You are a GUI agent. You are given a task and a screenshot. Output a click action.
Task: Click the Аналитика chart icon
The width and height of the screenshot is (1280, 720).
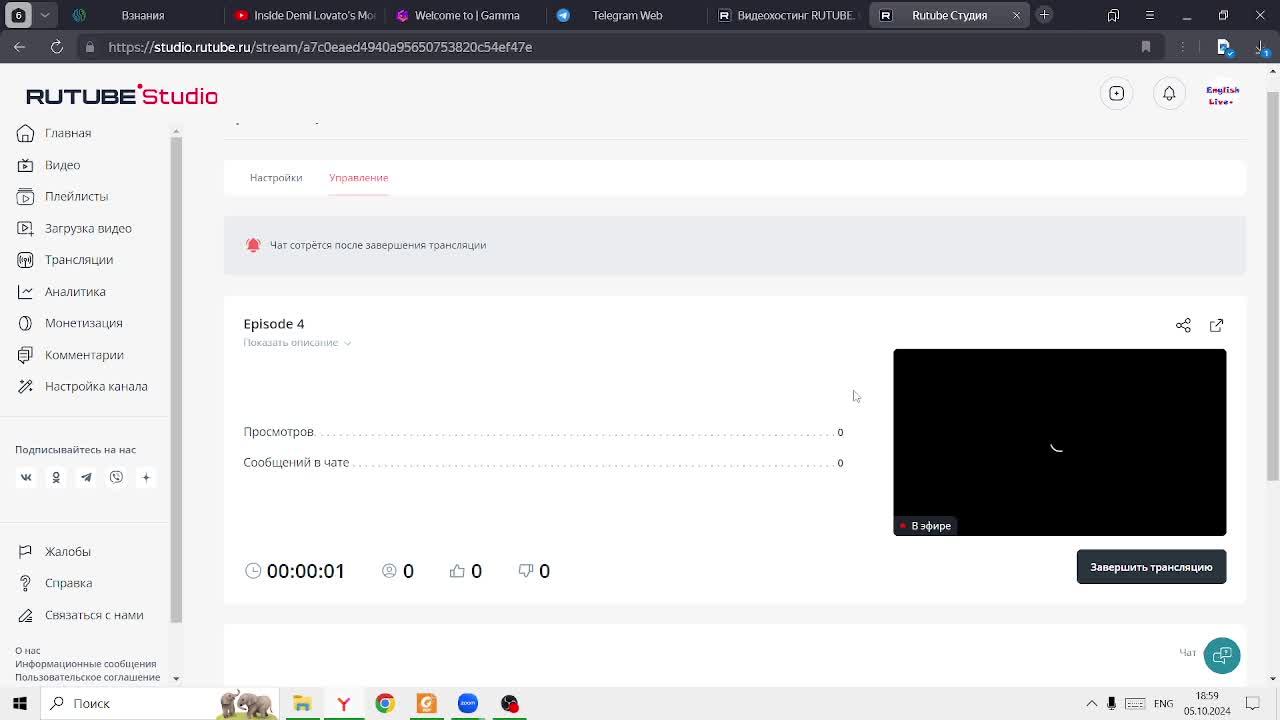(x=26, y=291)
